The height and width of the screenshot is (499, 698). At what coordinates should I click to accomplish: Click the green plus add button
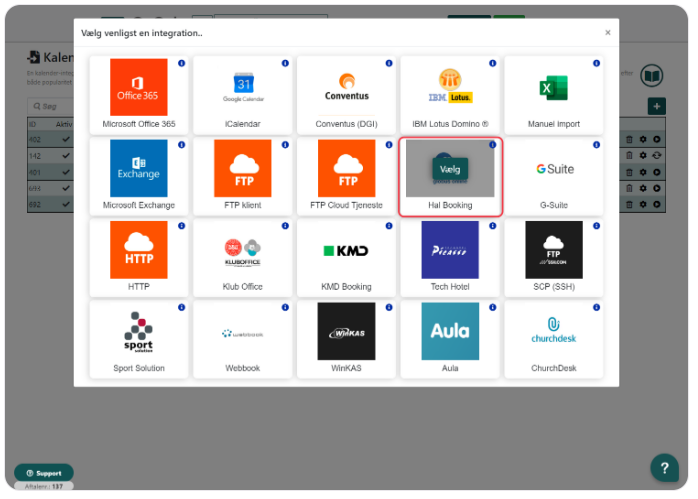tap(656, 106)
